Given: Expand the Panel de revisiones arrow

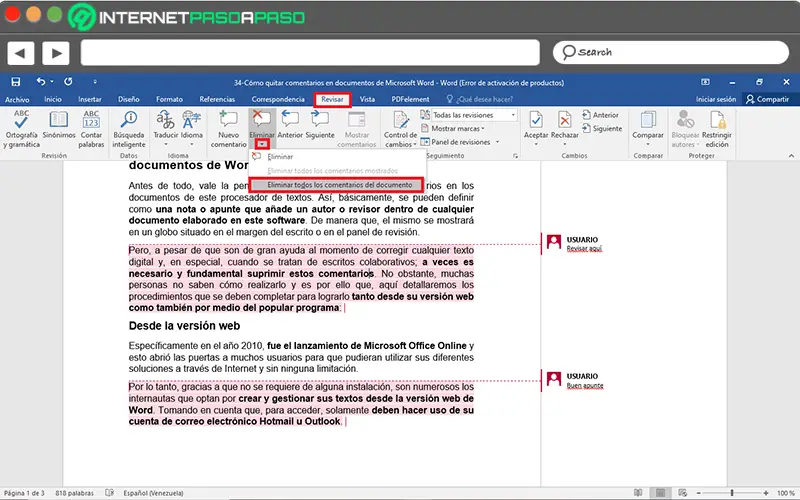Looking at the screenshot, I should pos(497,142).
